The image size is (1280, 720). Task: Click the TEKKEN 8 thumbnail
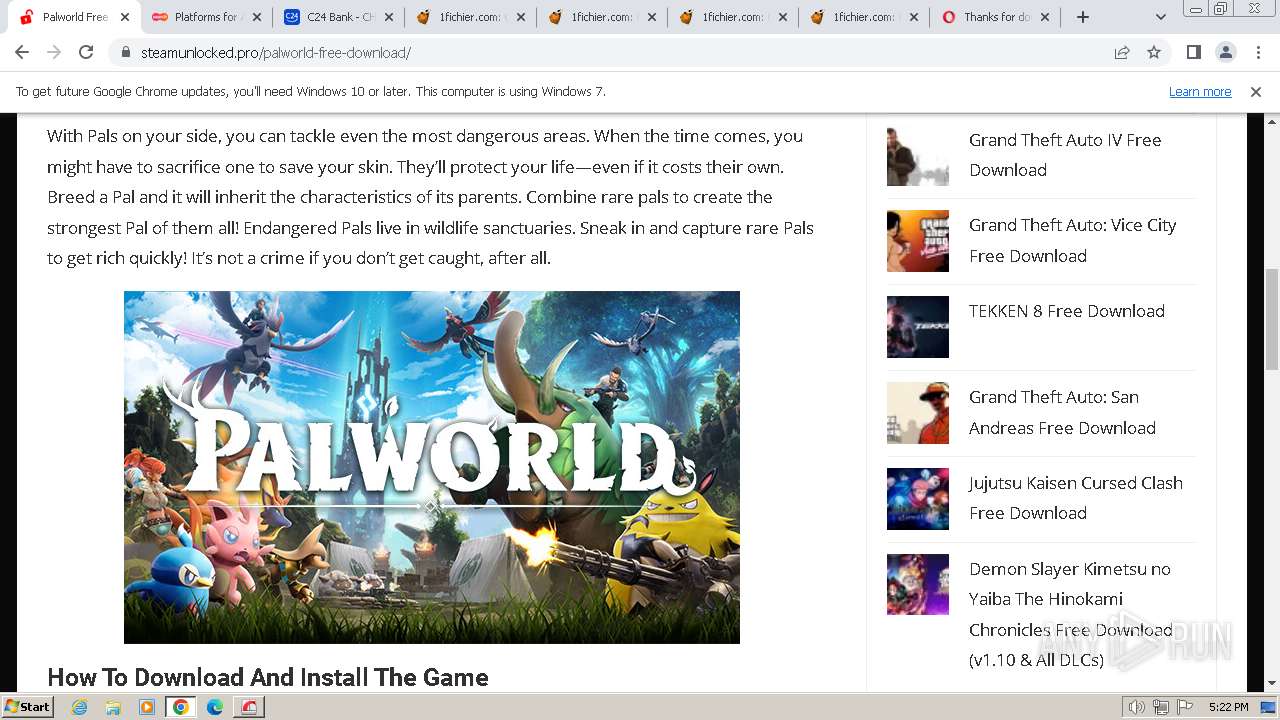pos(918,327)
